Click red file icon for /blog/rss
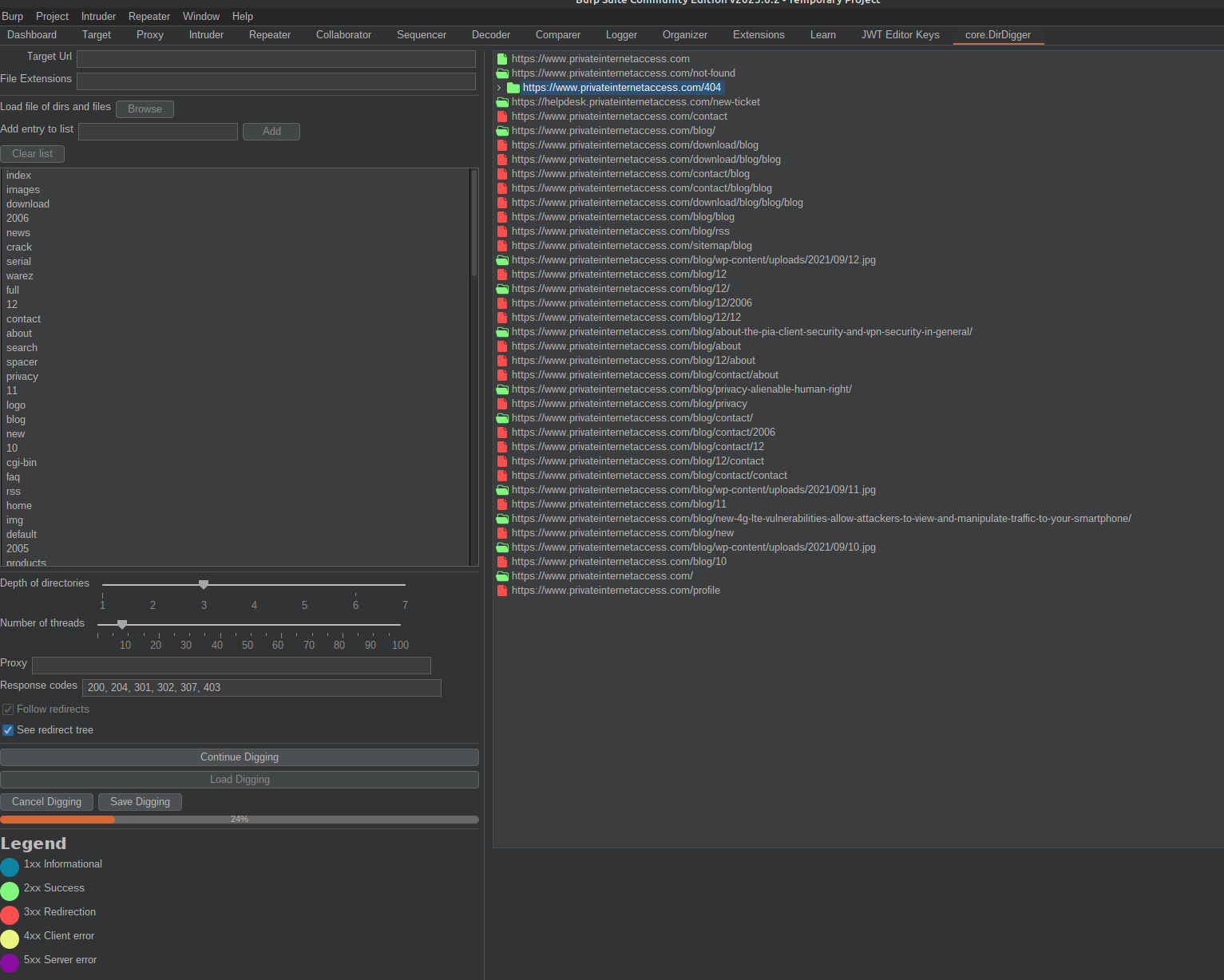Image resolution: width=1224 pixels, height=980 pixels. [502, 231]
